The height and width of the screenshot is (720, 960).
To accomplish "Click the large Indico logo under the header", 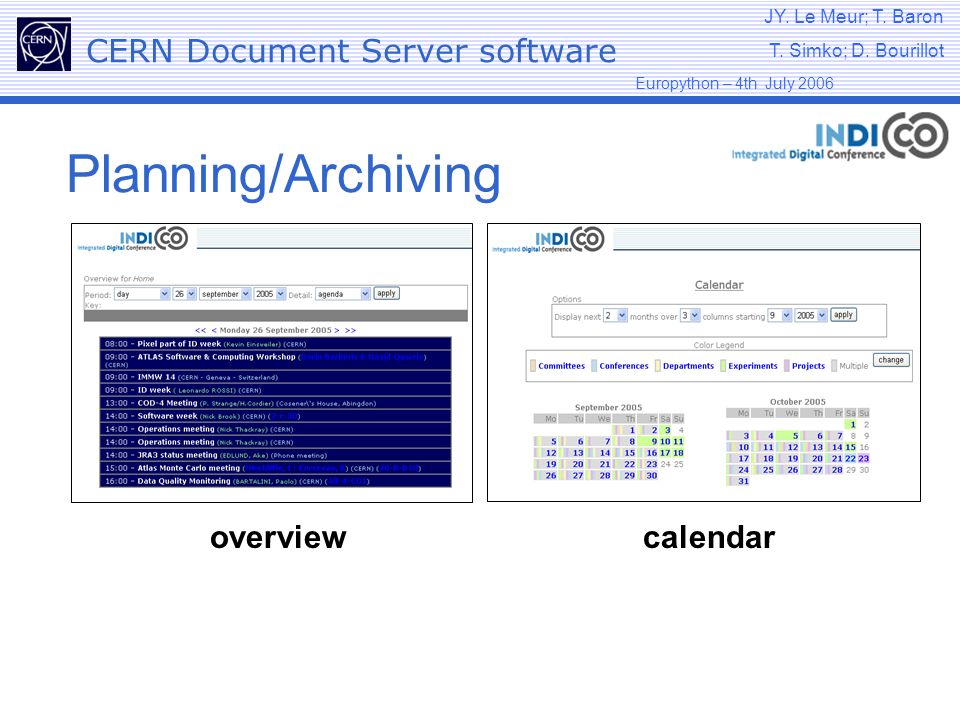I will [x=839, y=137].
